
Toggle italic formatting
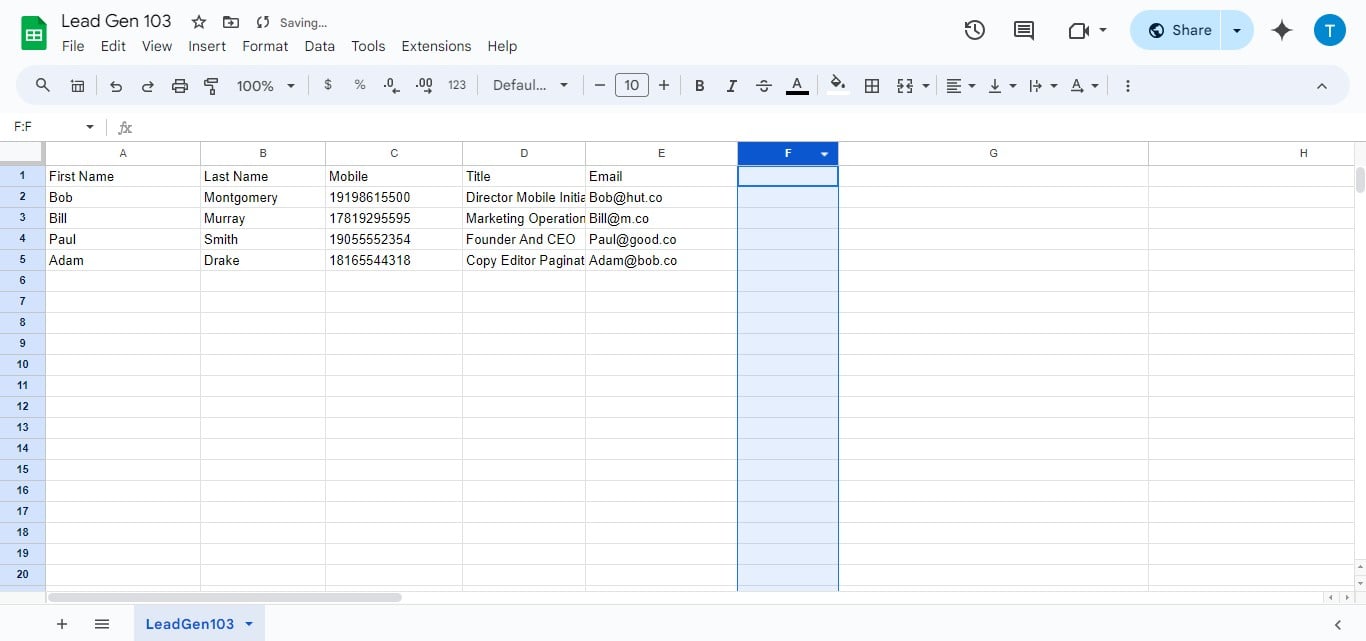(731, 85)
